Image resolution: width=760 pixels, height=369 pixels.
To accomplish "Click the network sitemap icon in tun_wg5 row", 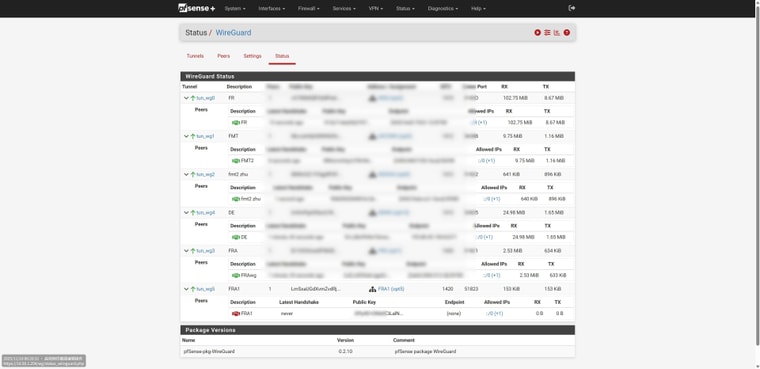I will (372, 289).
